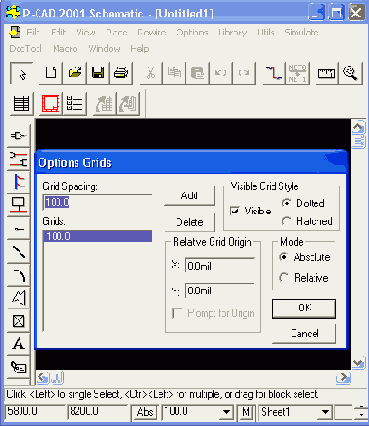The height and width of the screenshot is (426, 369).
Task: Click the Grid Spacing input field
Action: pyautogui.click(x=97, y=202)
